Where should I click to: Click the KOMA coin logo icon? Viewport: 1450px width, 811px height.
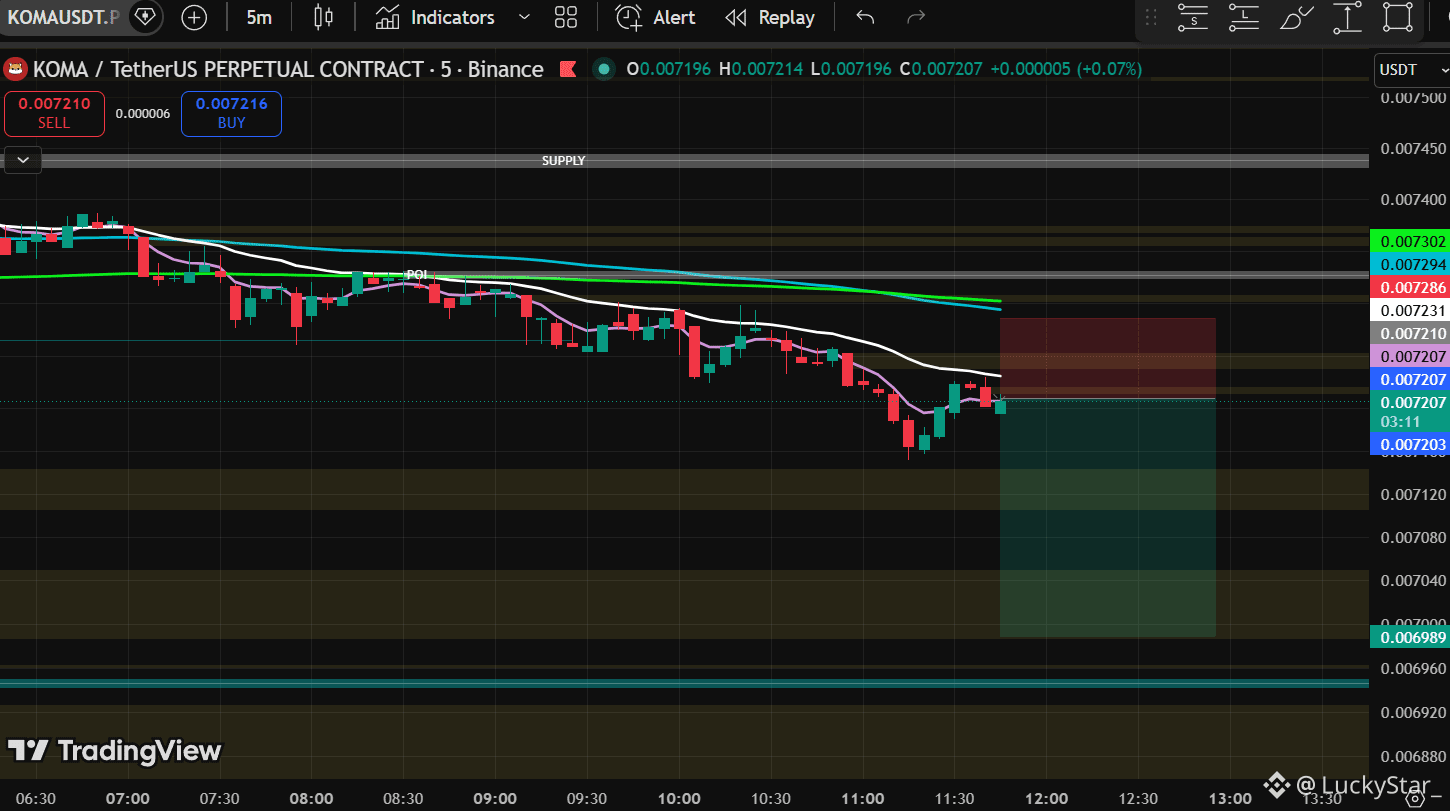pyautogui.click(x=15, y=70)
